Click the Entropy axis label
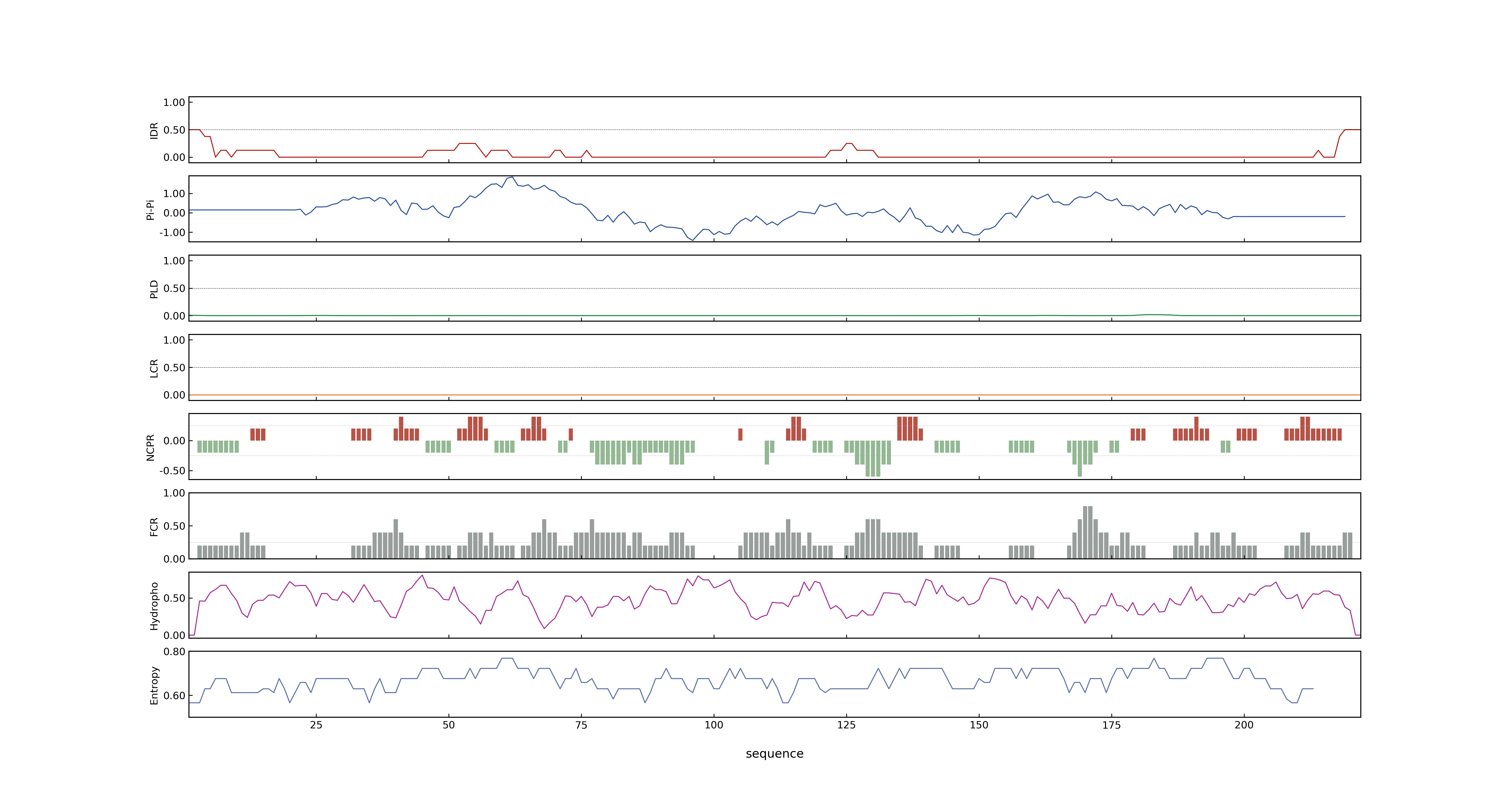The width and height of the screenshot is (1512, 806). point(154,685)
